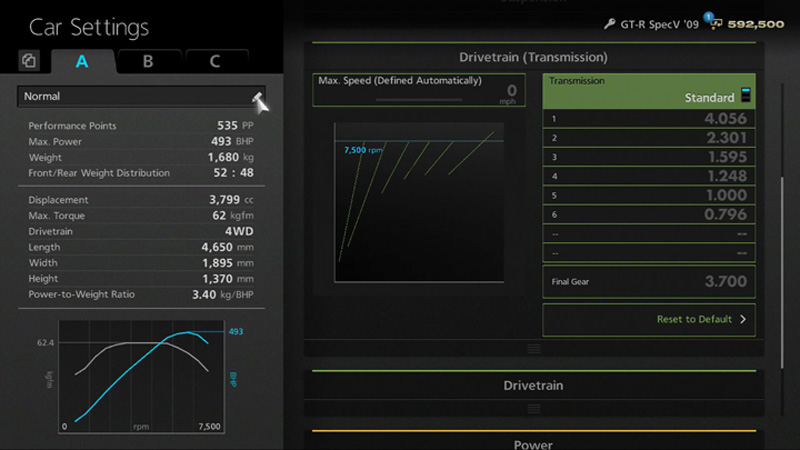Select settings sheet A tab

coord(82,61)
